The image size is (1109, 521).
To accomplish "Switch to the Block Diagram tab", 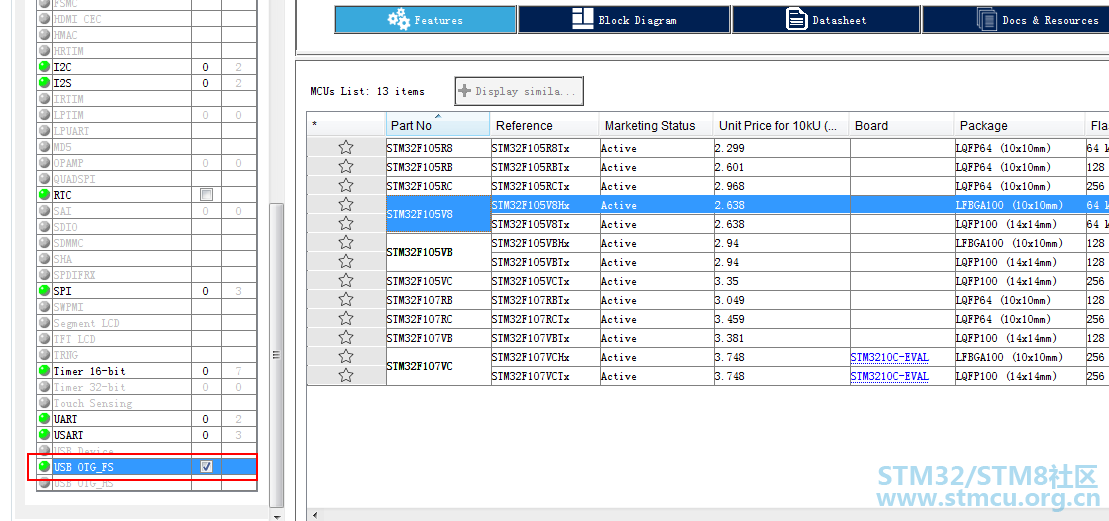I will [x=624, y=20].
